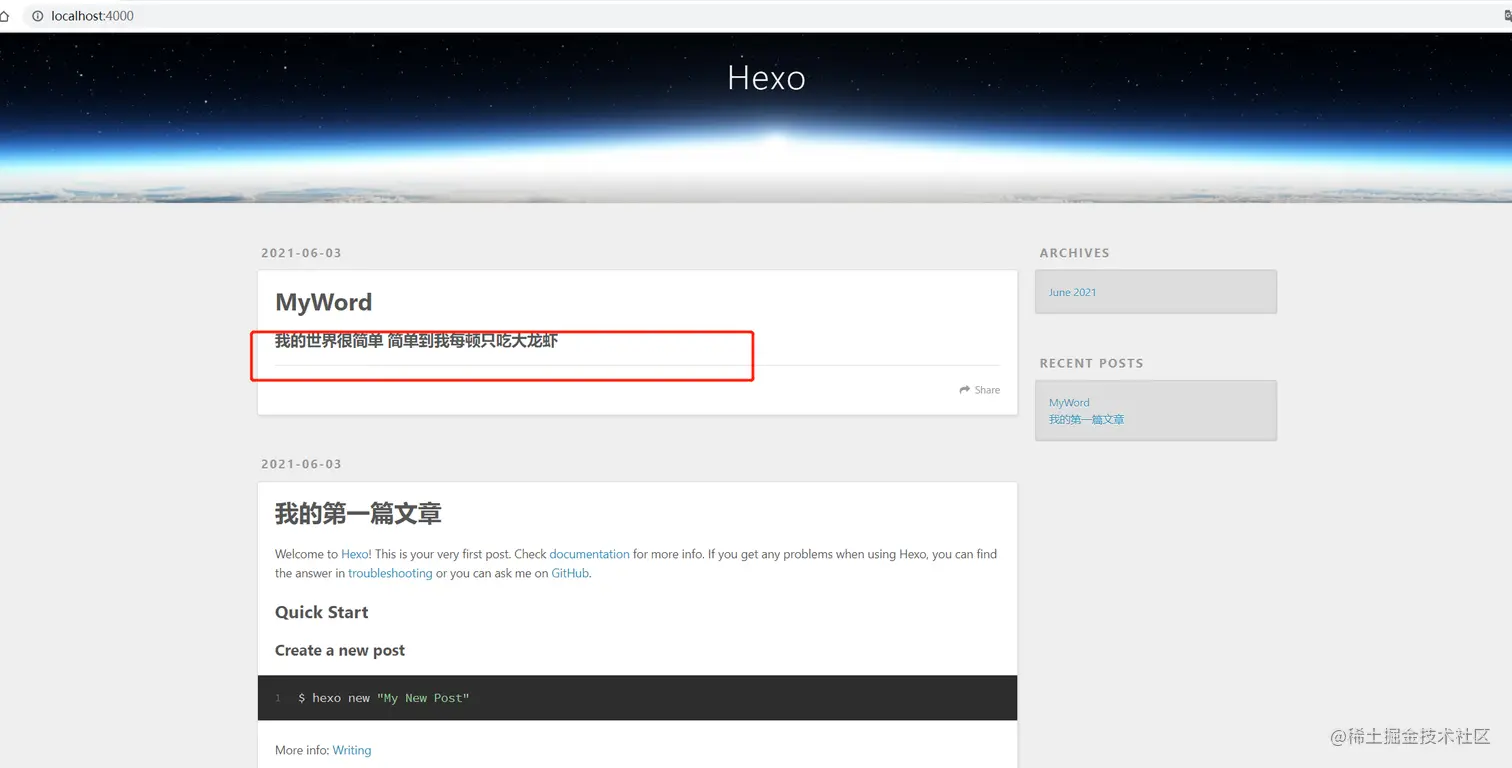Click the hexo new code block
Image resolution: width=1512 pixels, height=768 pixels.
pos(637,698)
